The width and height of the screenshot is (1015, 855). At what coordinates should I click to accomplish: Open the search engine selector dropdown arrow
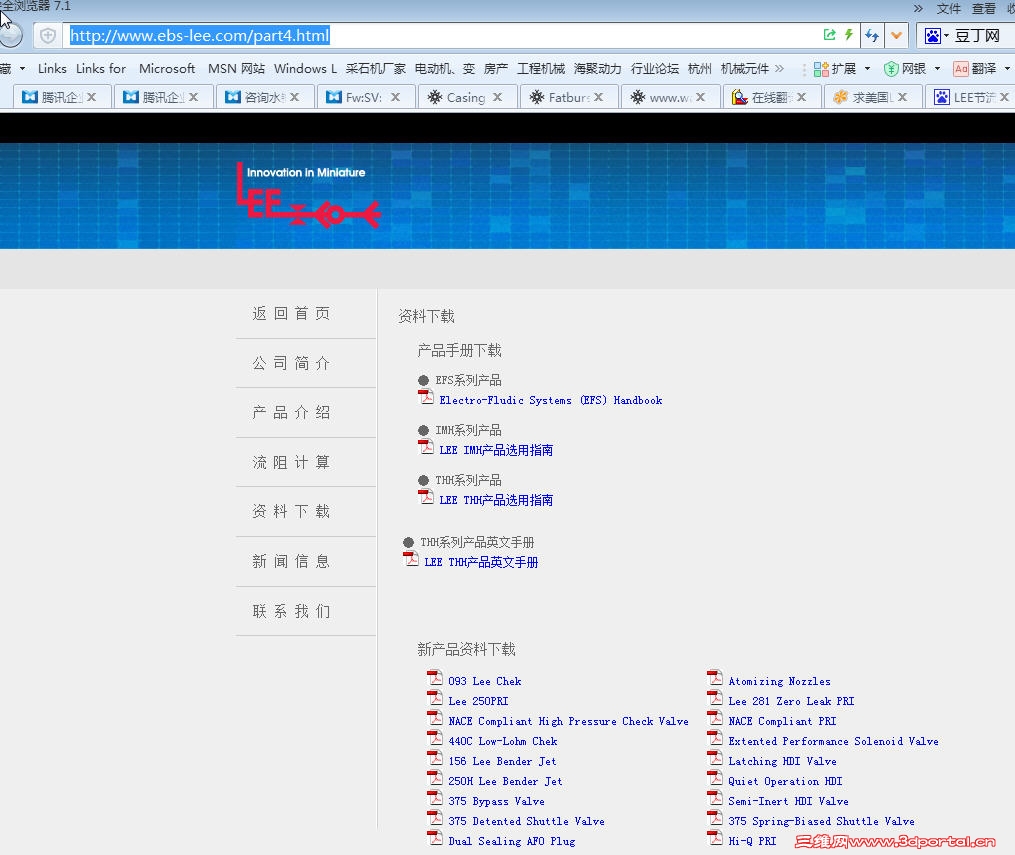click(946, 36)
